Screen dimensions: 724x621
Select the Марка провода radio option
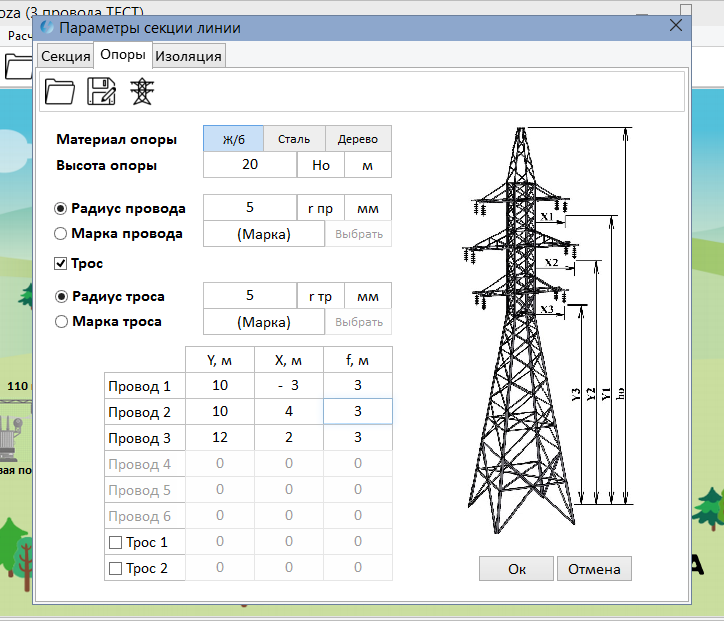pyautogui.click(x=61, y=234)
